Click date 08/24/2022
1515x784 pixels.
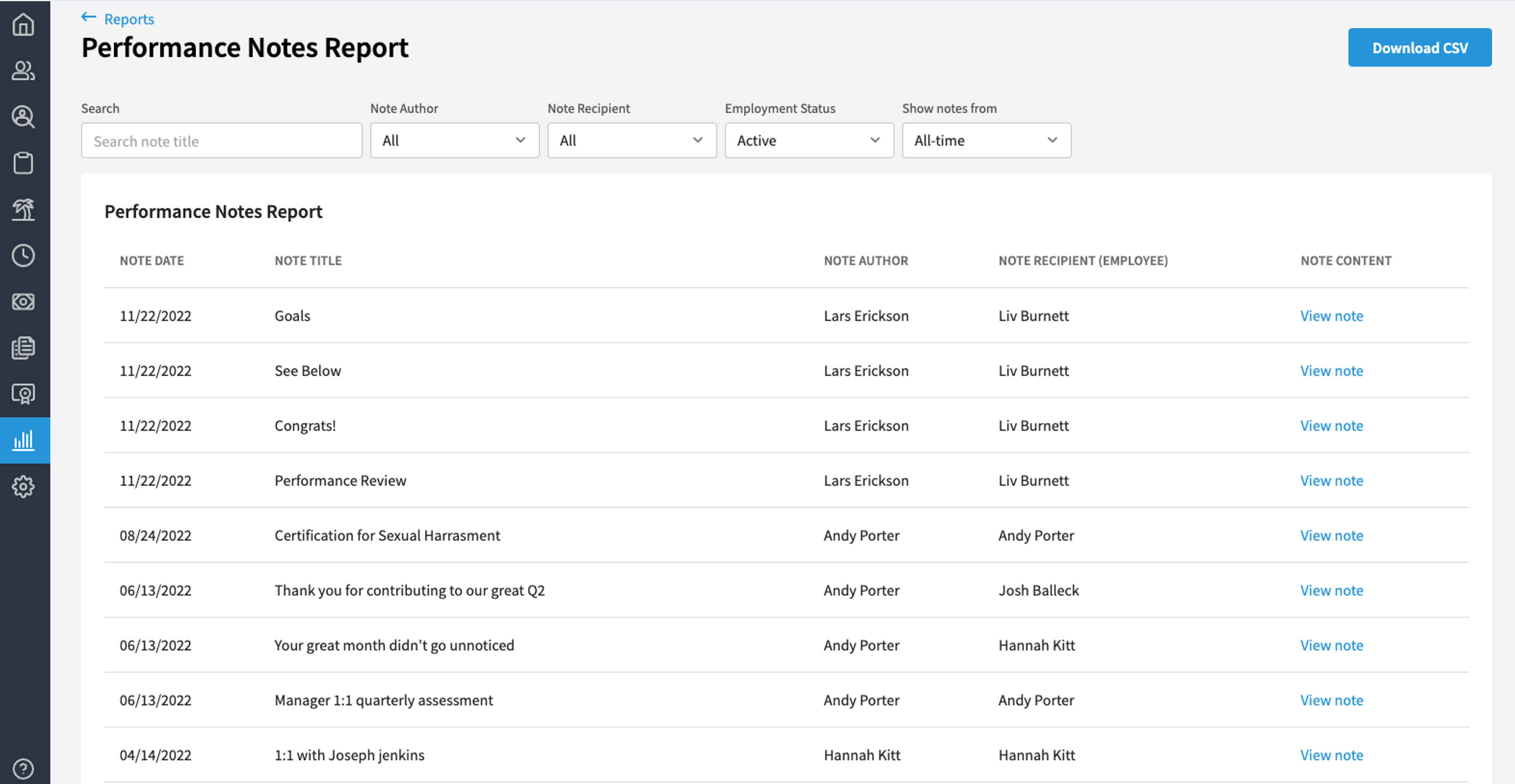click(x=155, y=536)
